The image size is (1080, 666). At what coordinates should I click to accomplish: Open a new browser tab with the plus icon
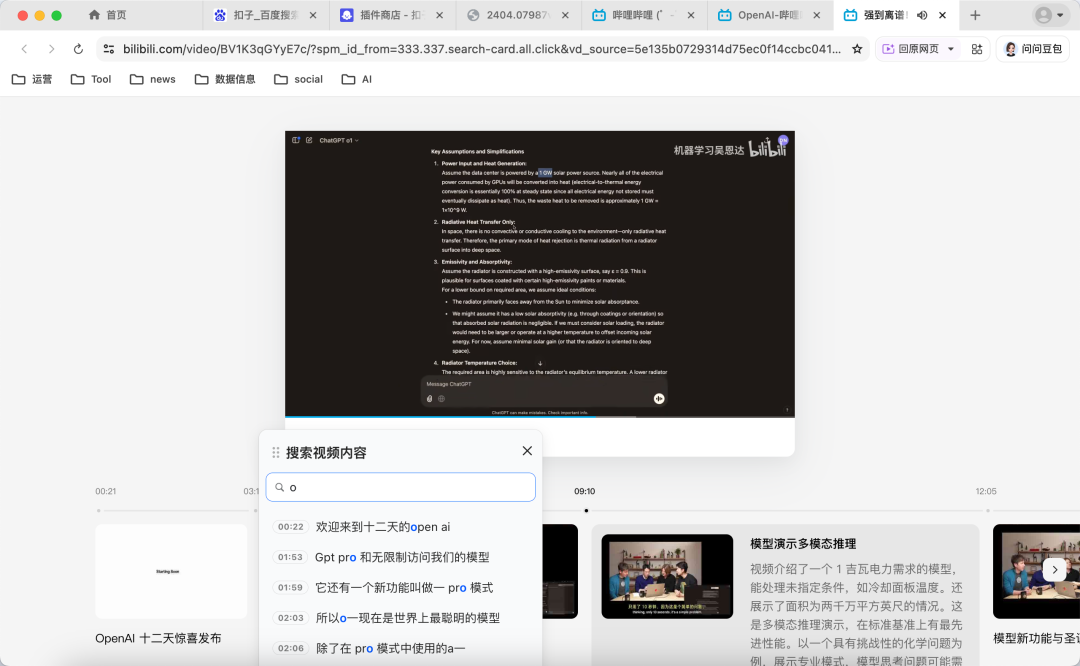pos(976,15)
